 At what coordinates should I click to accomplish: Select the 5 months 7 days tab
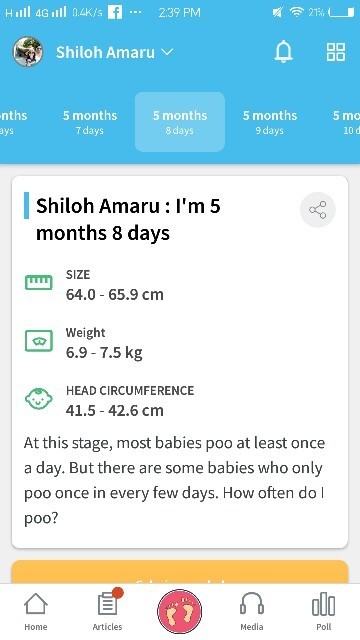[90, 122]
